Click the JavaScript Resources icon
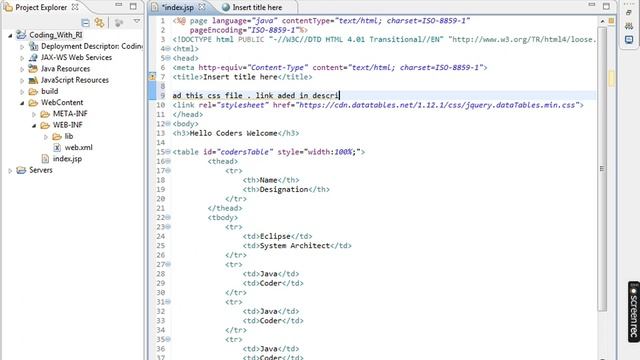The width and height of the screenshot is (640, 360). [x=33, y=80]
